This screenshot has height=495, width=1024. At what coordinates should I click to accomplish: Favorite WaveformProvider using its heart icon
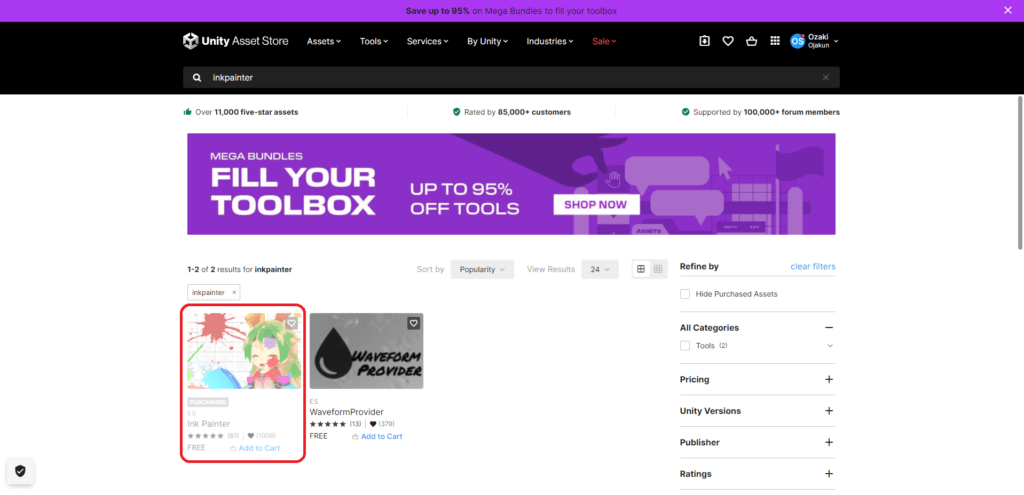(413, 323)
